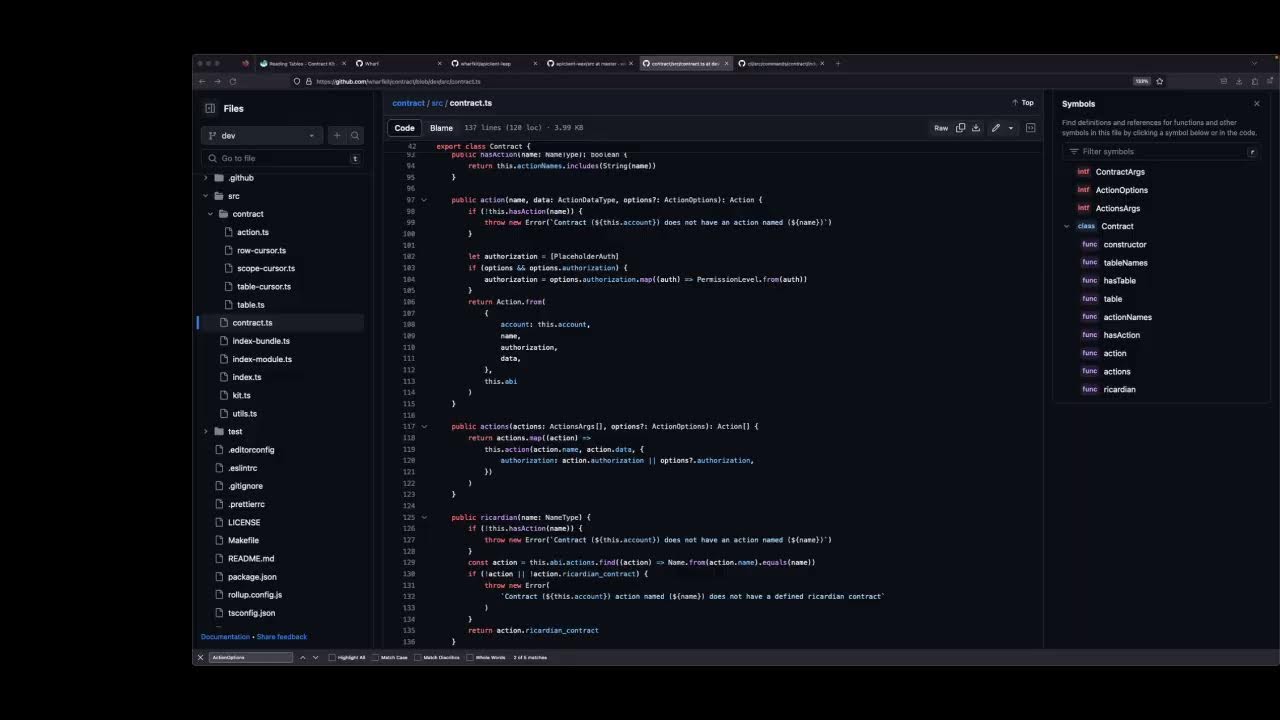Image resolution: width=1280 pixels, height=720 pixels.
Task: Focus the Filter symbols field
Action: 1160,152
